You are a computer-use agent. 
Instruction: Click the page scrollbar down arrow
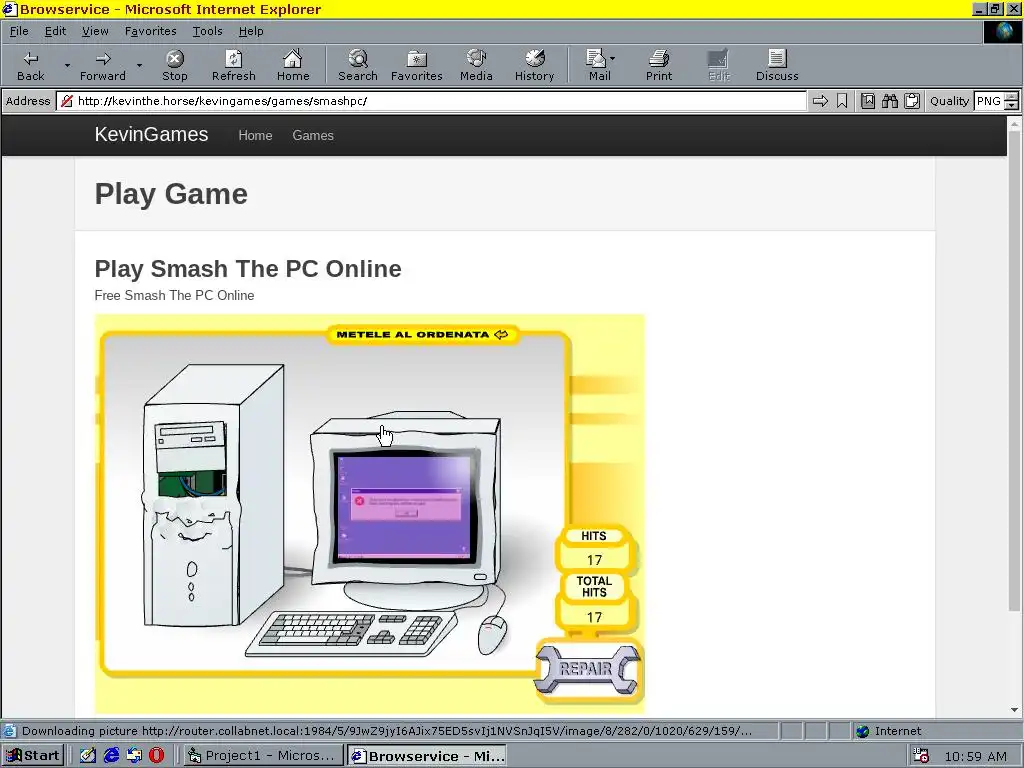pos(1014,710)
